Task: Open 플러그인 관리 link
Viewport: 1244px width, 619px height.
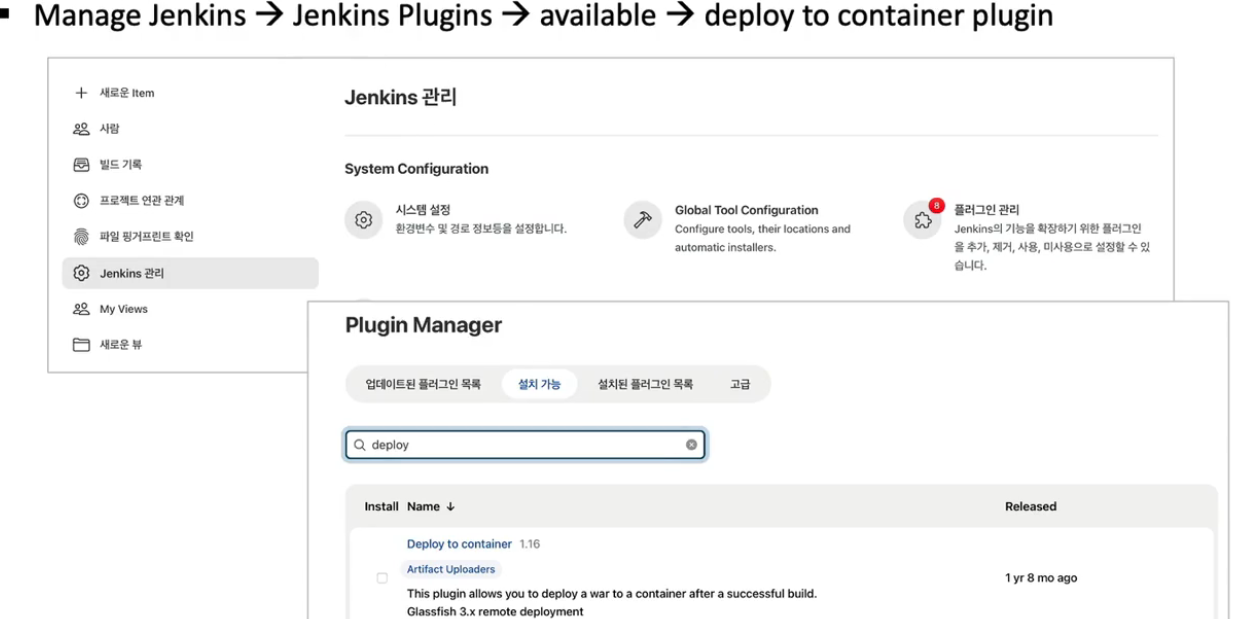Action: [x=988, y=210]
